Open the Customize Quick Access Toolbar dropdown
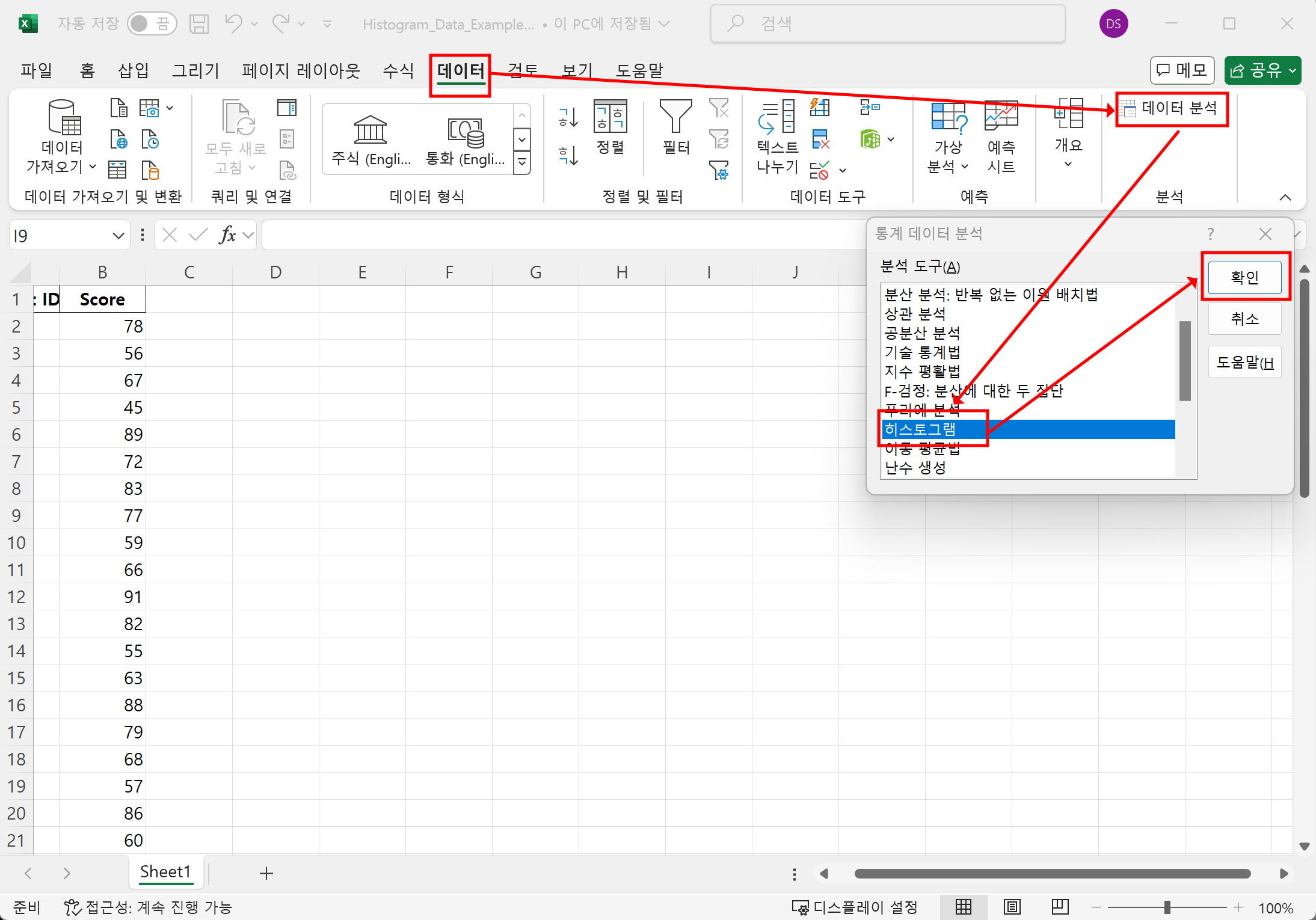 327,24
